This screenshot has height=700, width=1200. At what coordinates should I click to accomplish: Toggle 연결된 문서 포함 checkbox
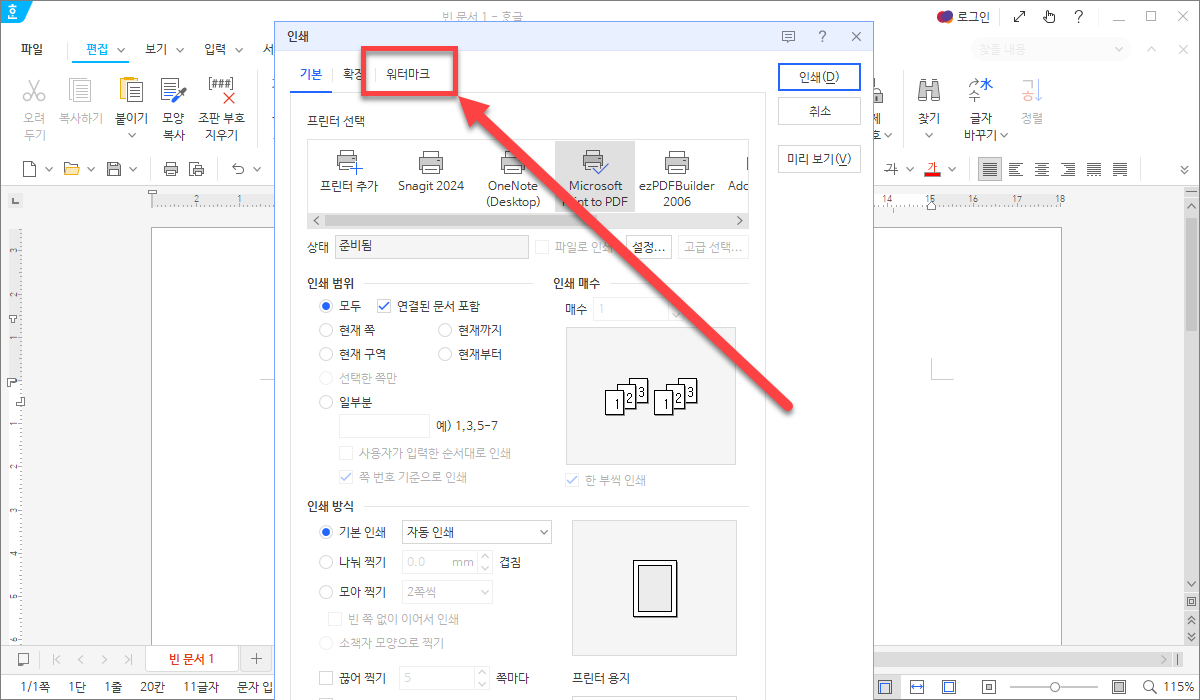coord(384,306)
